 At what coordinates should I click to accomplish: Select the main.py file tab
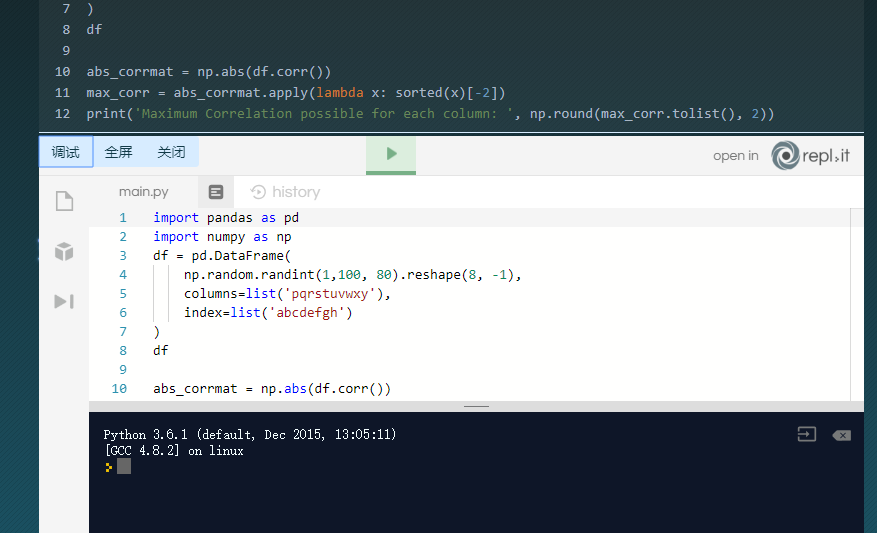coord(144,192)
